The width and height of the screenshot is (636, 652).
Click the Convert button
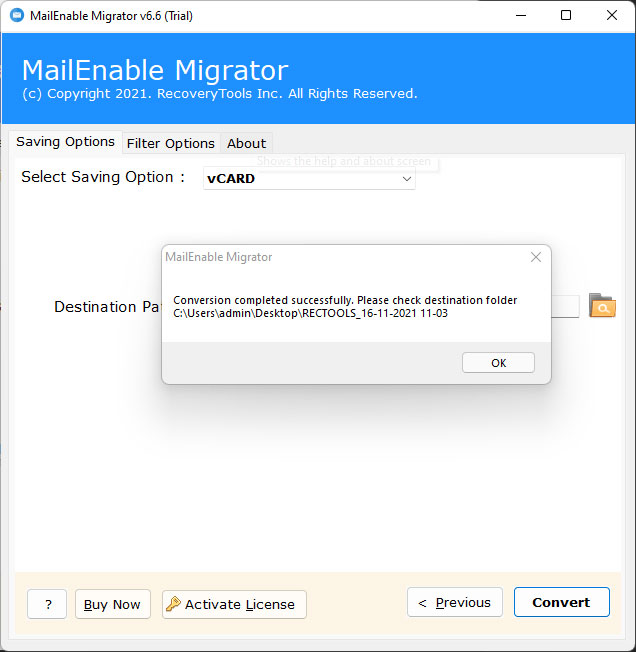(562, 602)
